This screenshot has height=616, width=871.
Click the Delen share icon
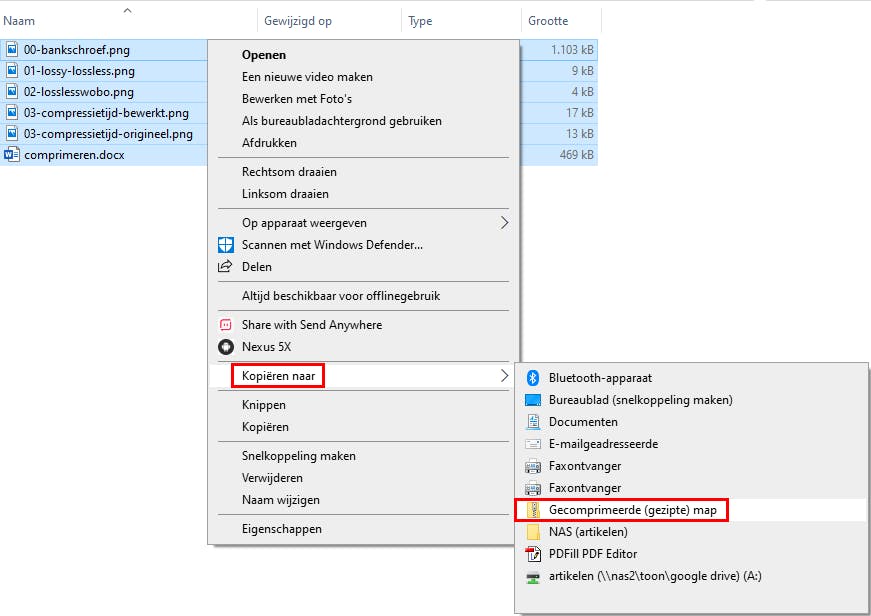click(x=225, y=267)
